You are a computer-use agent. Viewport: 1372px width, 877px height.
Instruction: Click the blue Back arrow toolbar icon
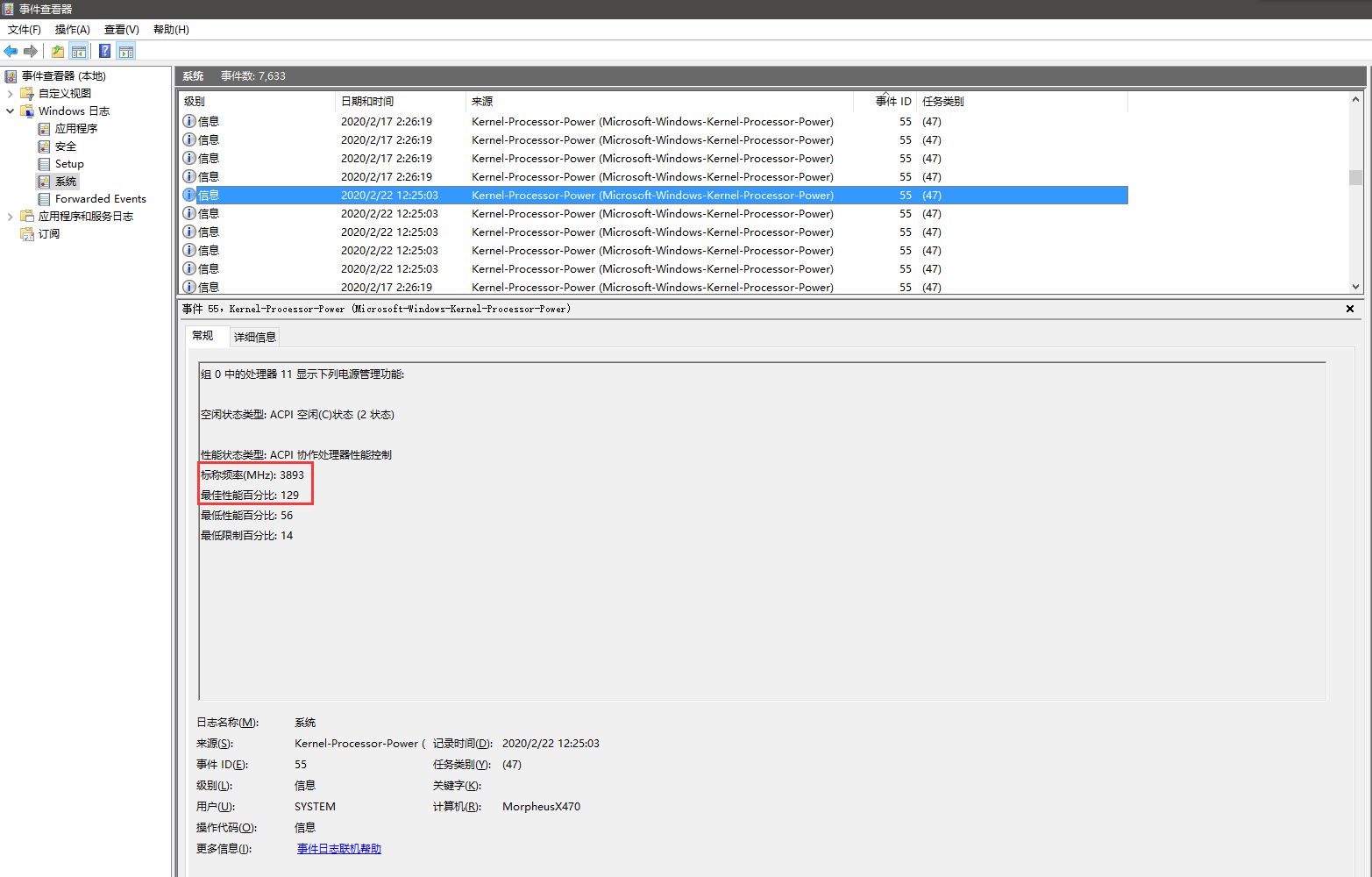[11, 51]
